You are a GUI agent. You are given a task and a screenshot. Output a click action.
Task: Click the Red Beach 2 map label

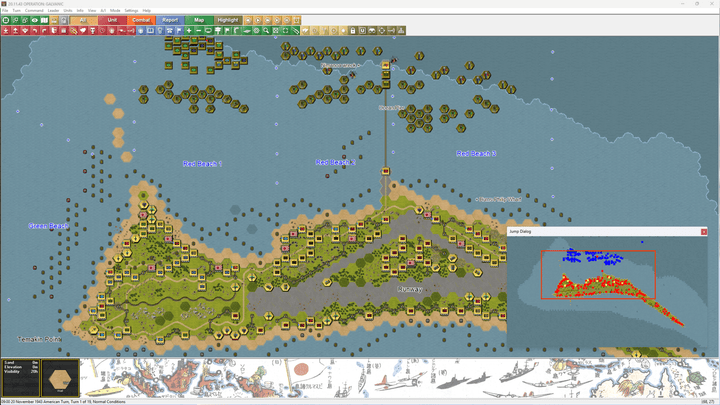pos(335,162)
